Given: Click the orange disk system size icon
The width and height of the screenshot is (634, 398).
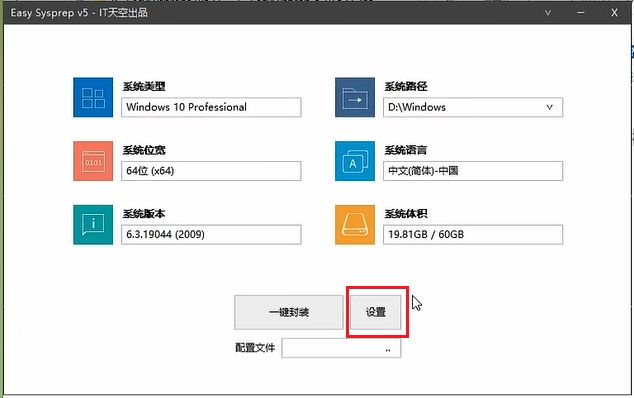Looking at the screenshot, I should click(x=355, y=225).
